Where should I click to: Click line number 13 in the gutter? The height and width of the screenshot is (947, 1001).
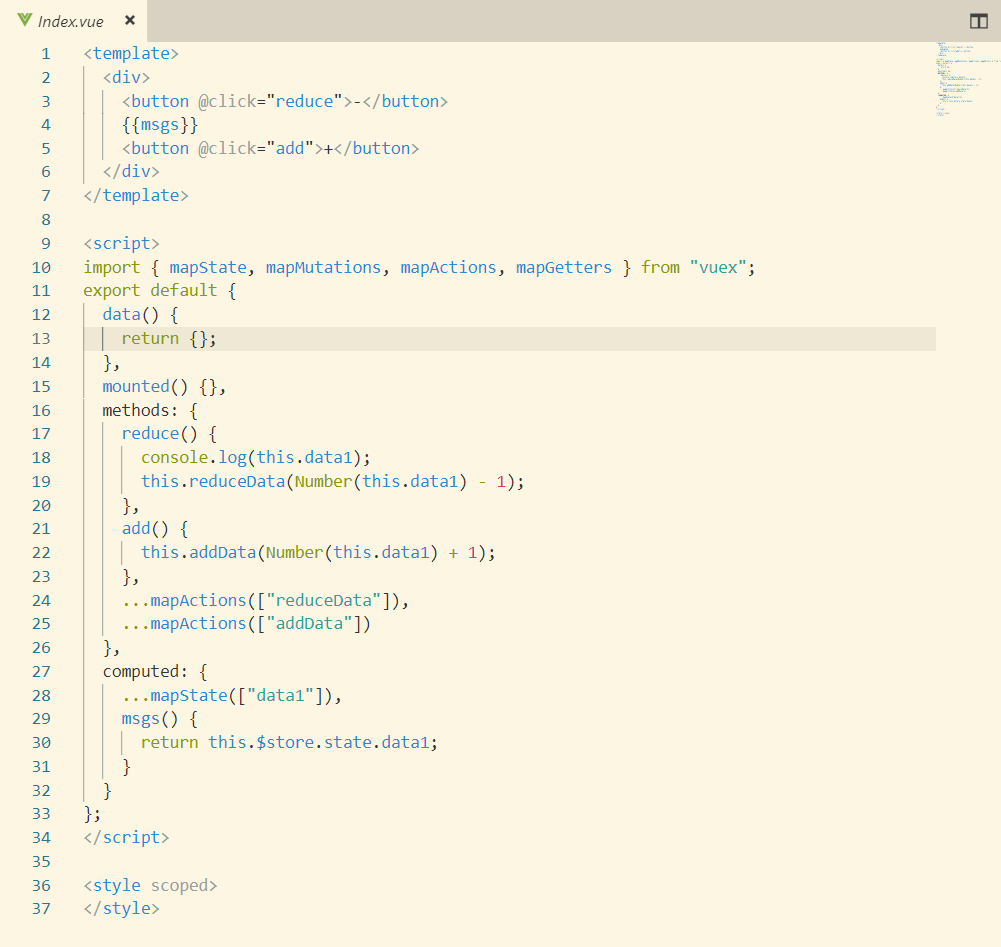click(41, 339)
